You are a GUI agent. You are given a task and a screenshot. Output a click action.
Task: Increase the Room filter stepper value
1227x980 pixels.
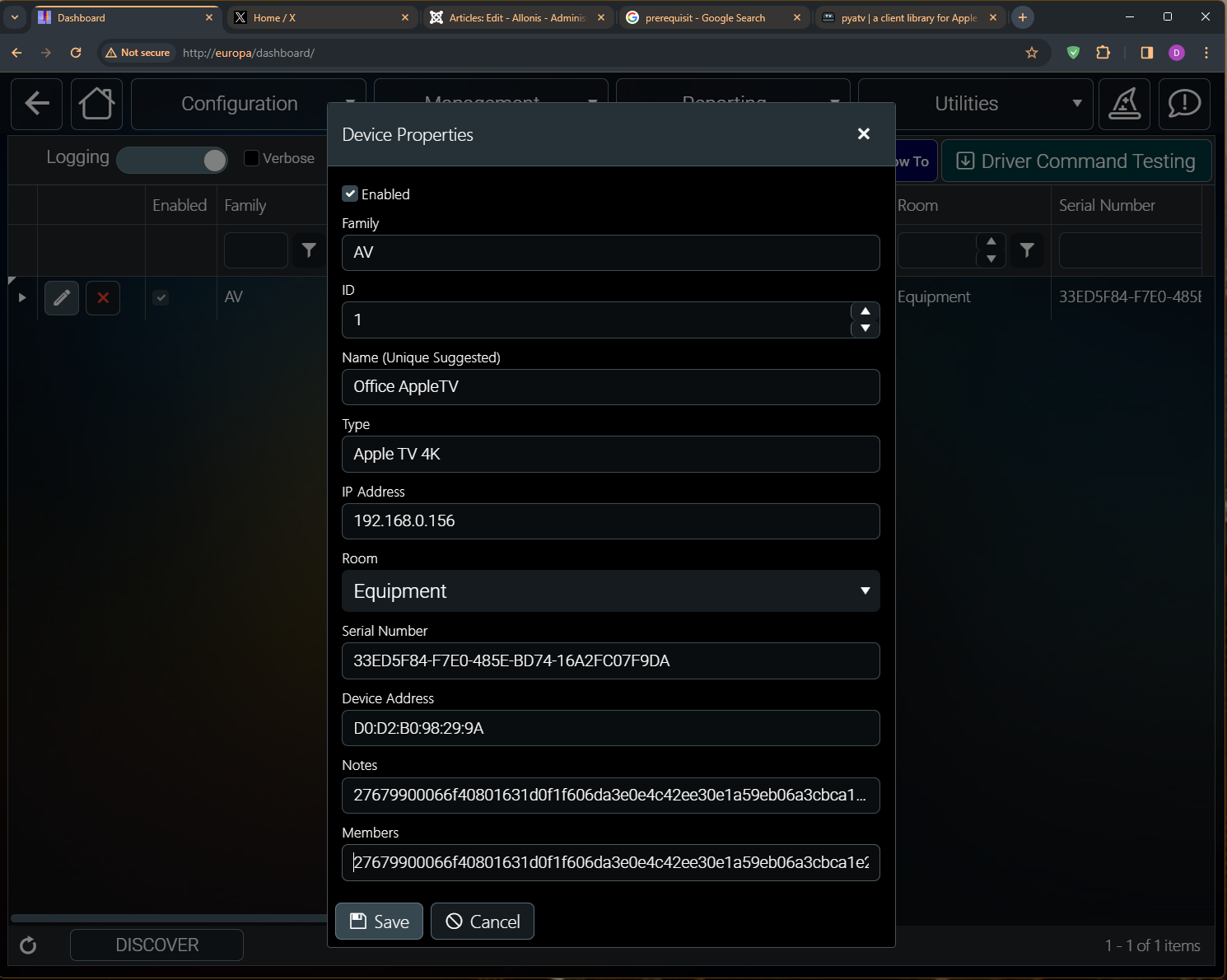991,241
